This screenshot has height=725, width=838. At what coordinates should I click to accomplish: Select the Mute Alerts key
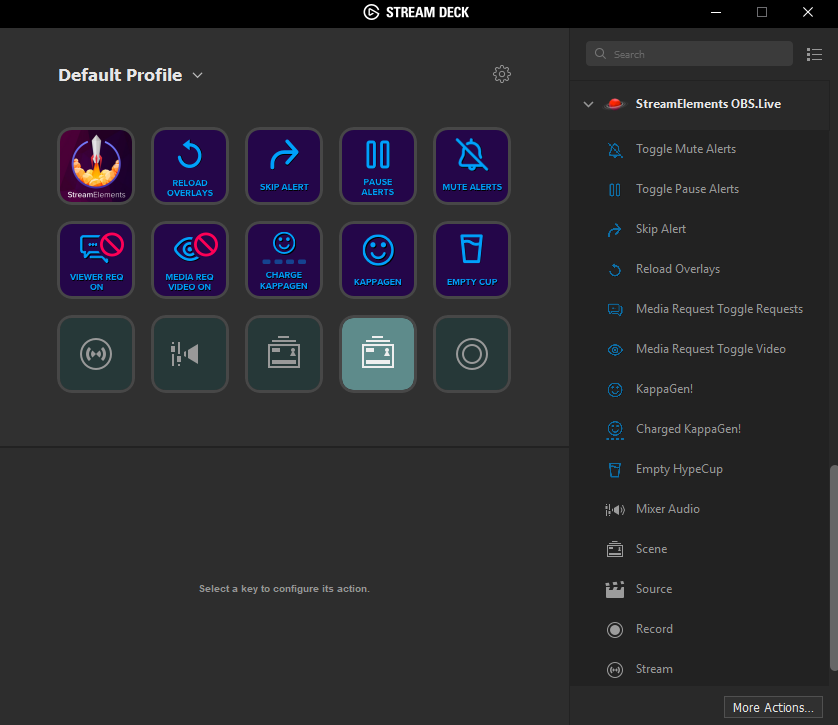[472, 166]
